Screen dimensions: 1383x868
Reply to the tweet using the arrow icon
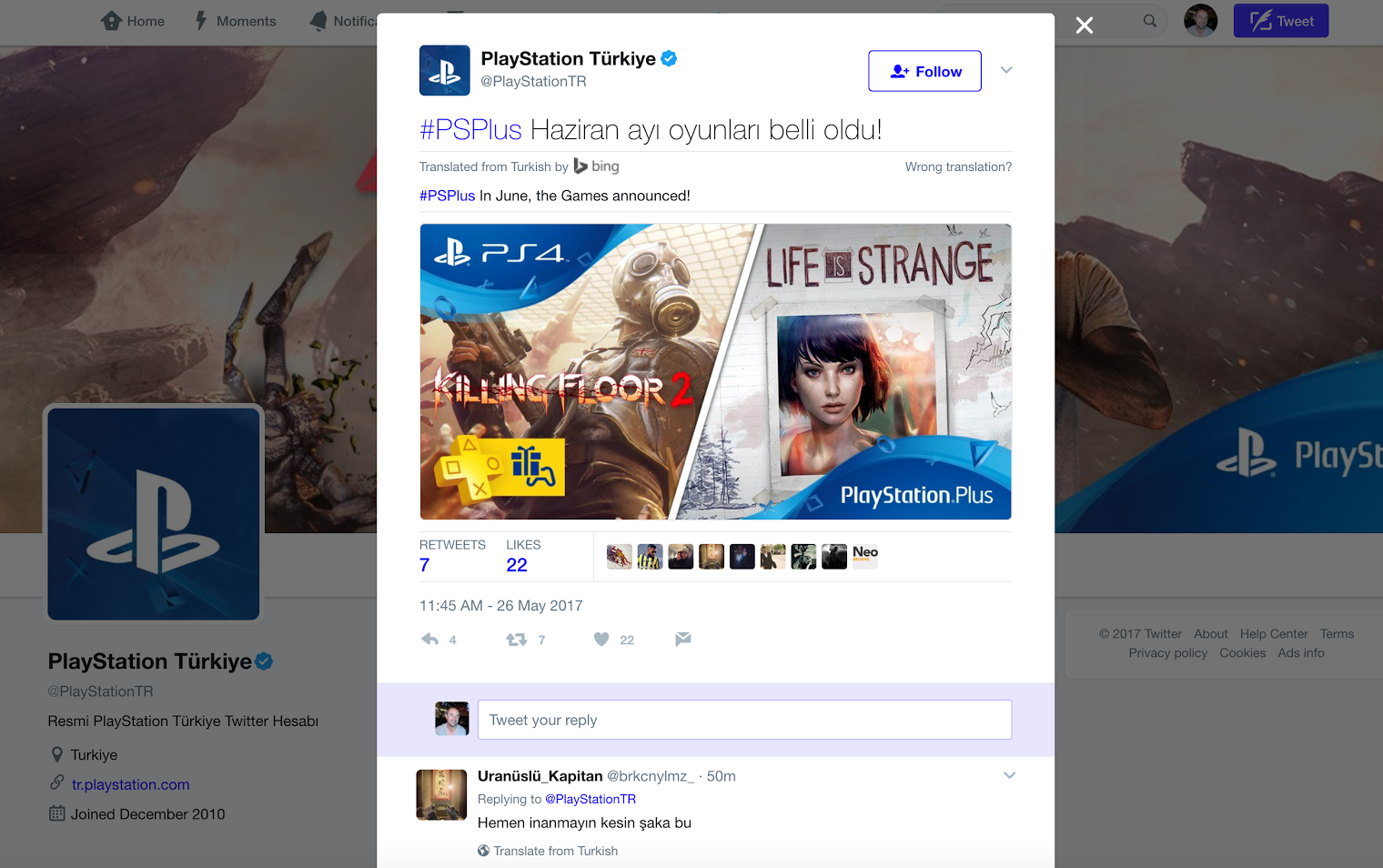[x=430, y=640]
